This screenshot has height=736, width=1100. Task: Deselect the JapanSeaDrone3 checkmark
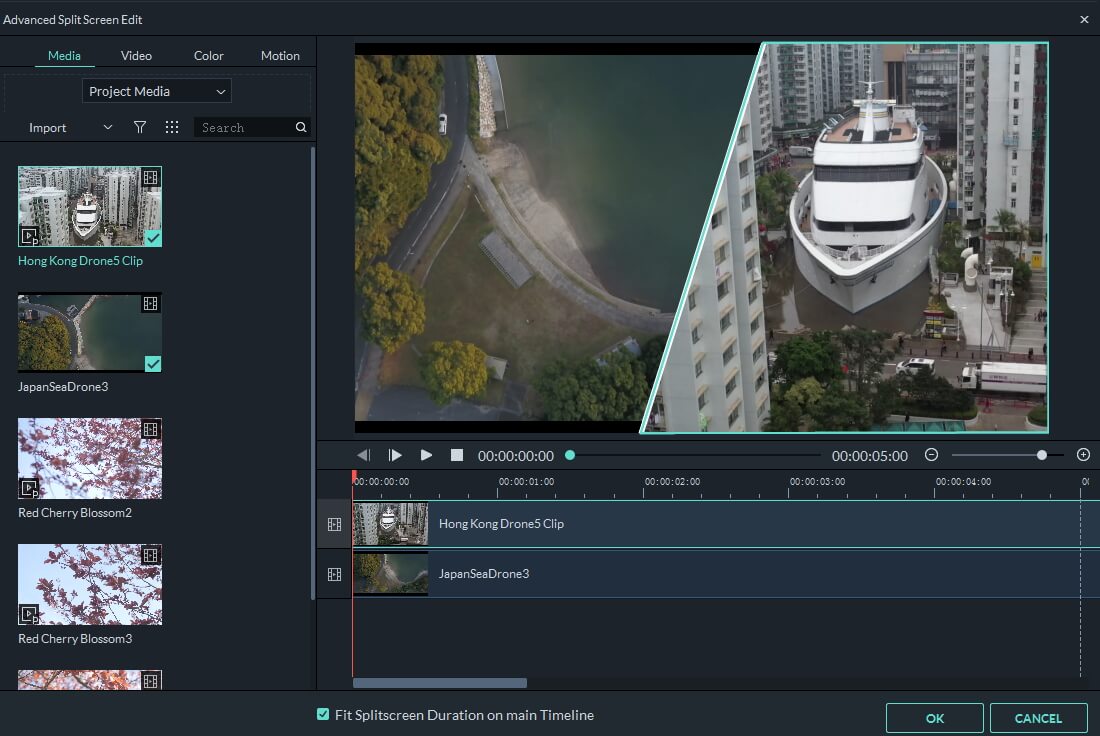point(152,365)
